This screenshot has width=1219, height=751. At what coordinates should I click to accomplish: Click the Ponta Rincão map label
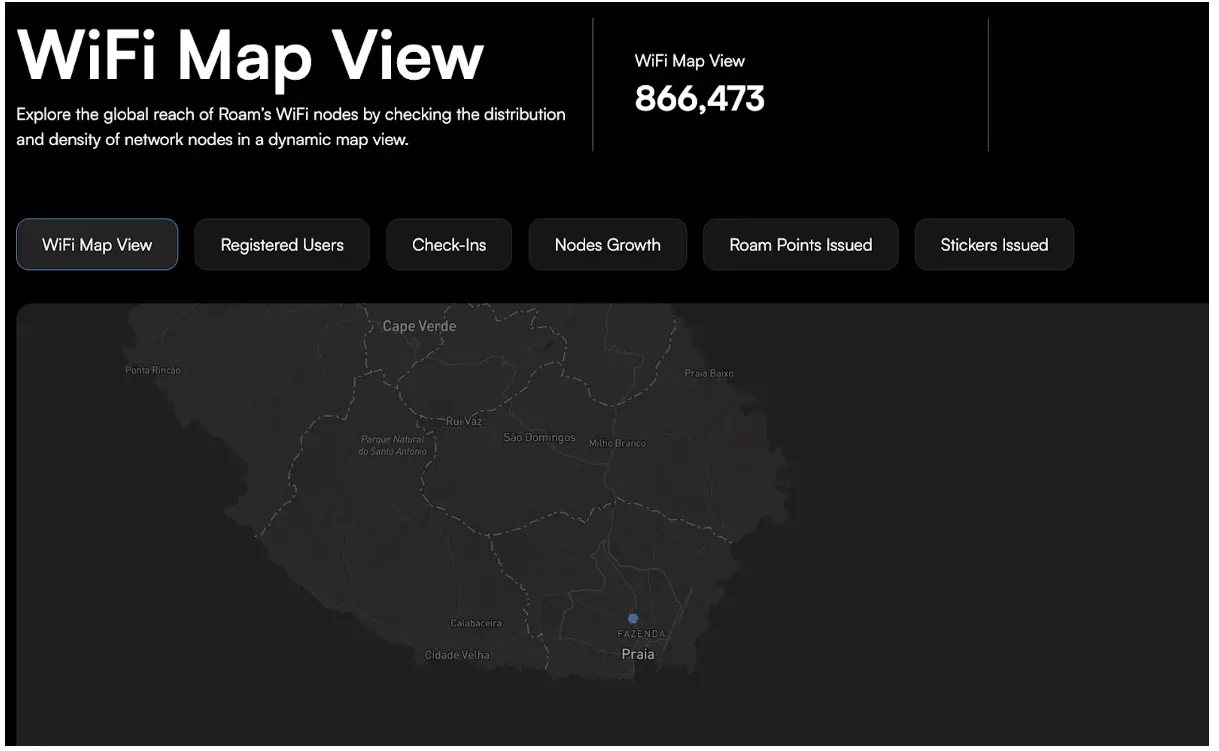click(x=153, y=370)
